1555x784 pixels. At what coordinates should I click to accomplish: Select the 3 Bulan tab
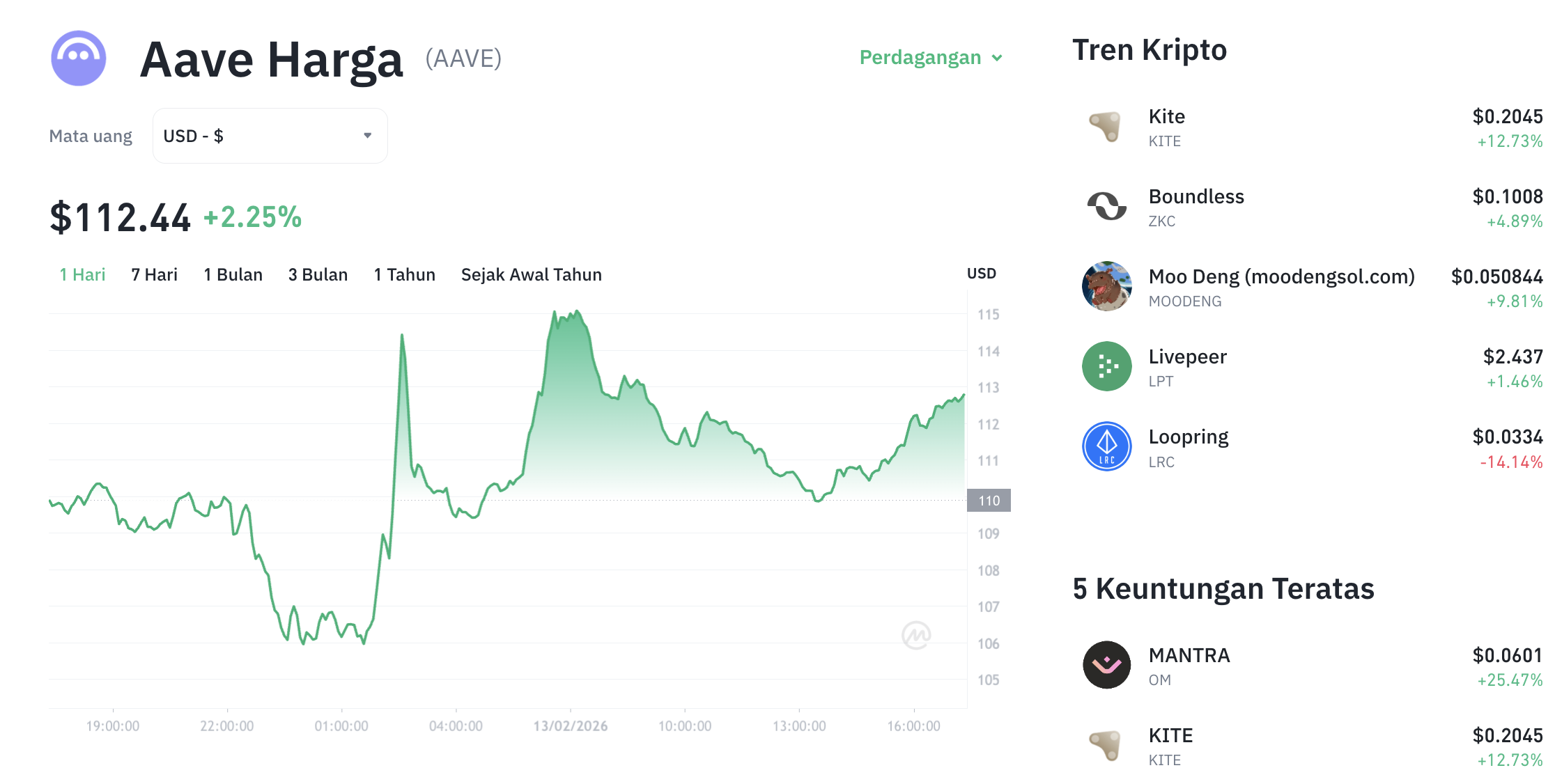318,274
